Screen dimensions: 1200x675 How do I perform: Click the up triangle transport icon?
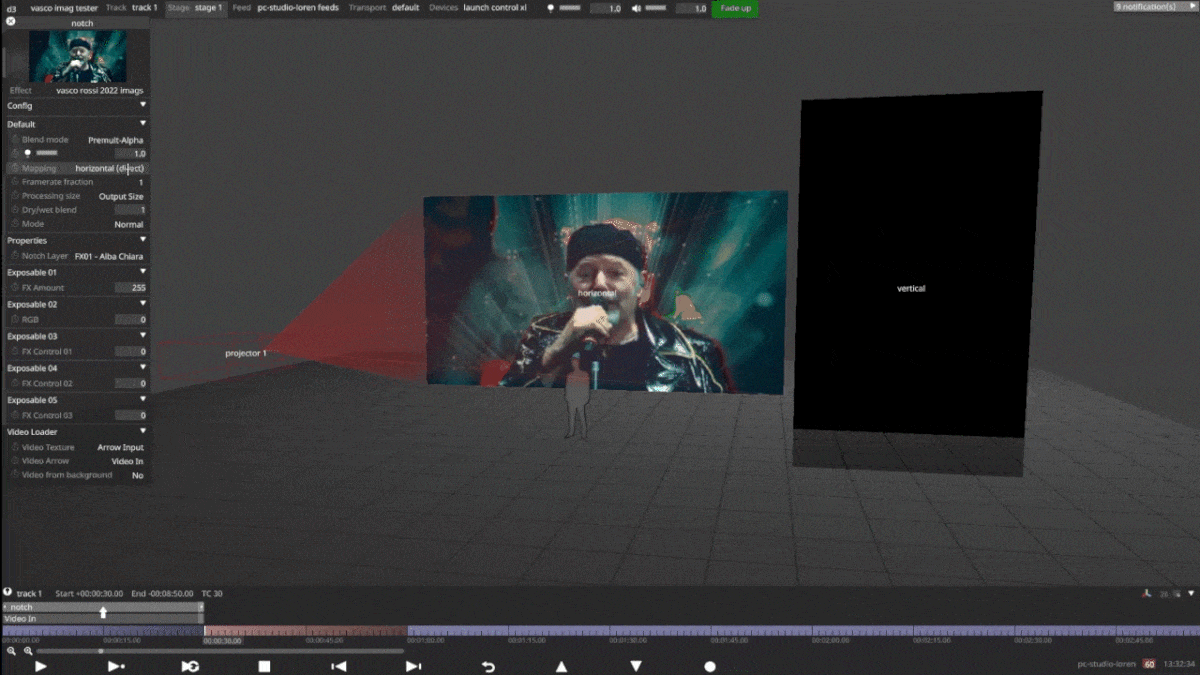[561, 666]
